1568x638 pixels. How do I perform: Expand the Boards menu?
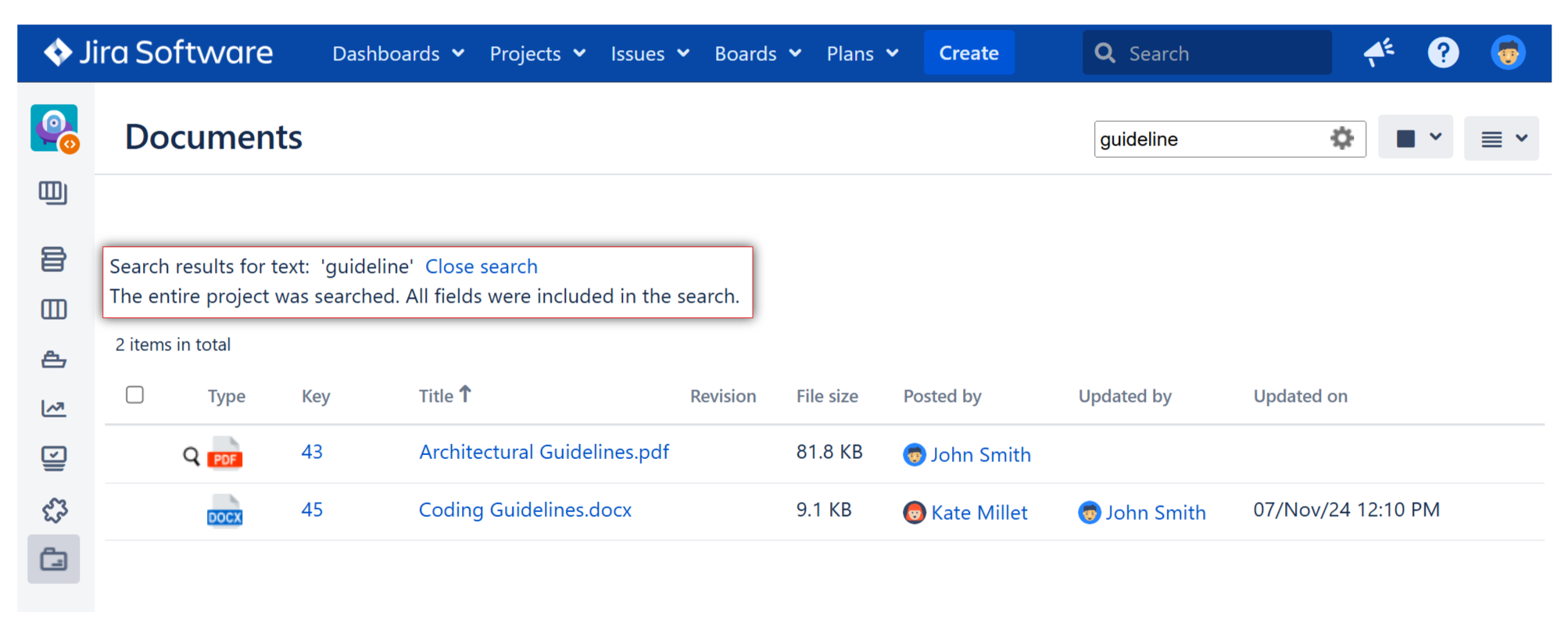(758, 53)
